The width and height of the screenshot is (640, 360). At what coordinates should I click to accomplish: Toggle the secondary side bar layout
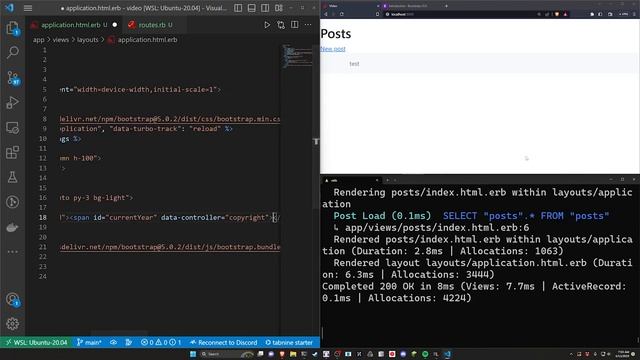point(265,8)
